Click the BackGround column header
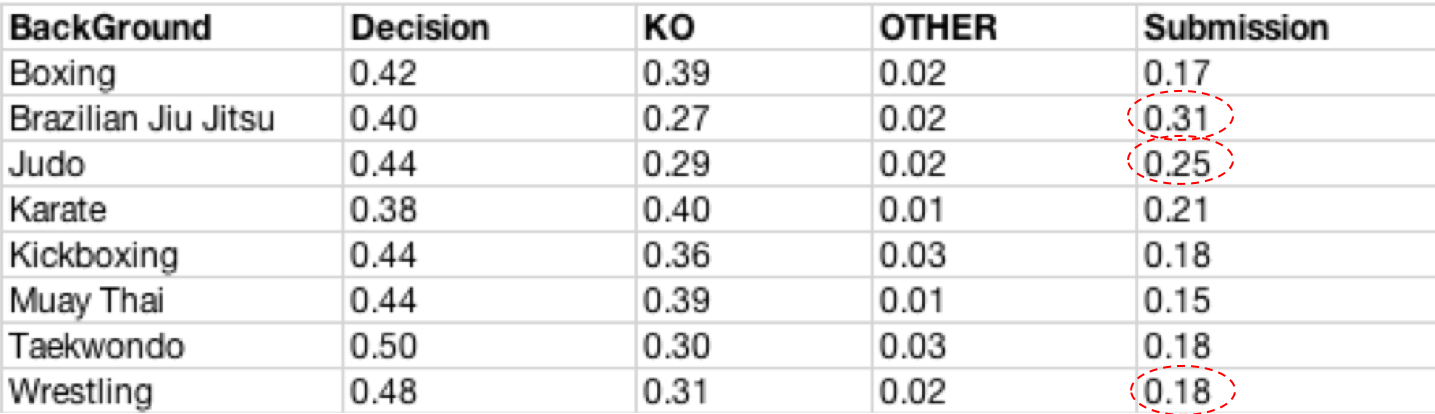This screenshot has width=1435, height=414. coord(111,28)
